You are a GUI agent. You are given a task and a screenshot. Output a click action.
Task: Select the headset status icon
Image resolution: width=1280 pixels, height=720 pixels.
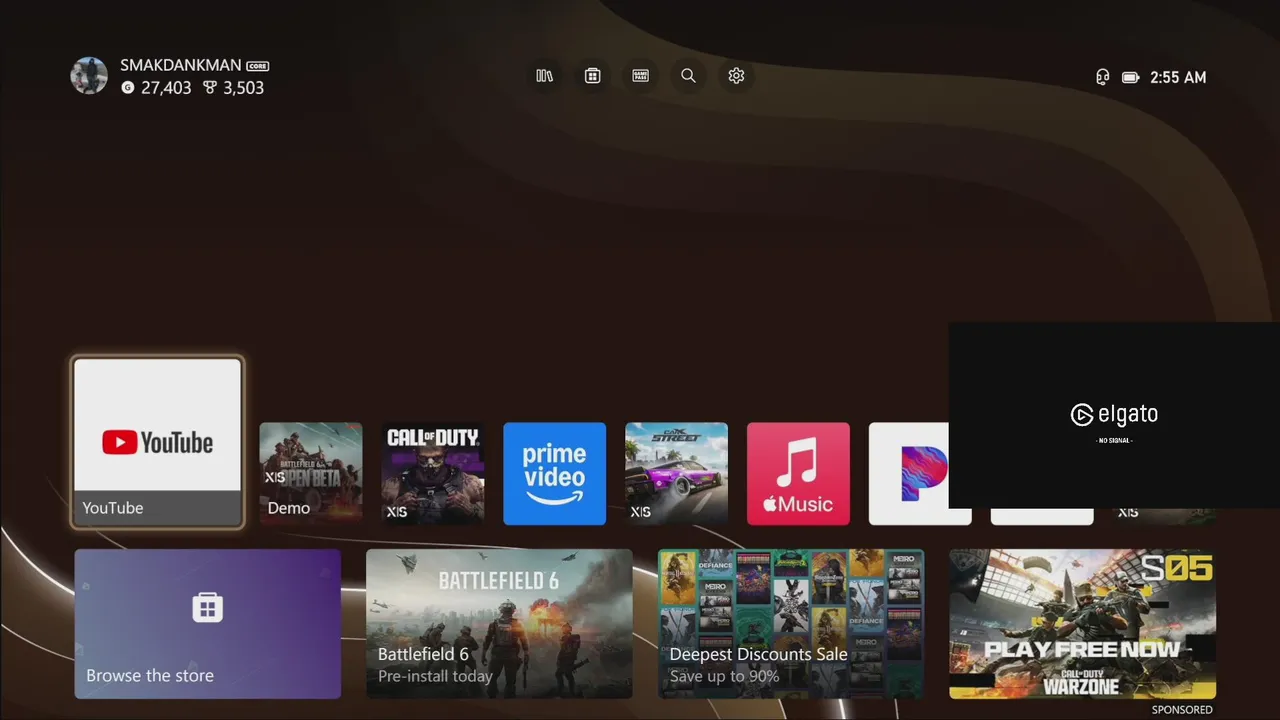point(1102,77)
